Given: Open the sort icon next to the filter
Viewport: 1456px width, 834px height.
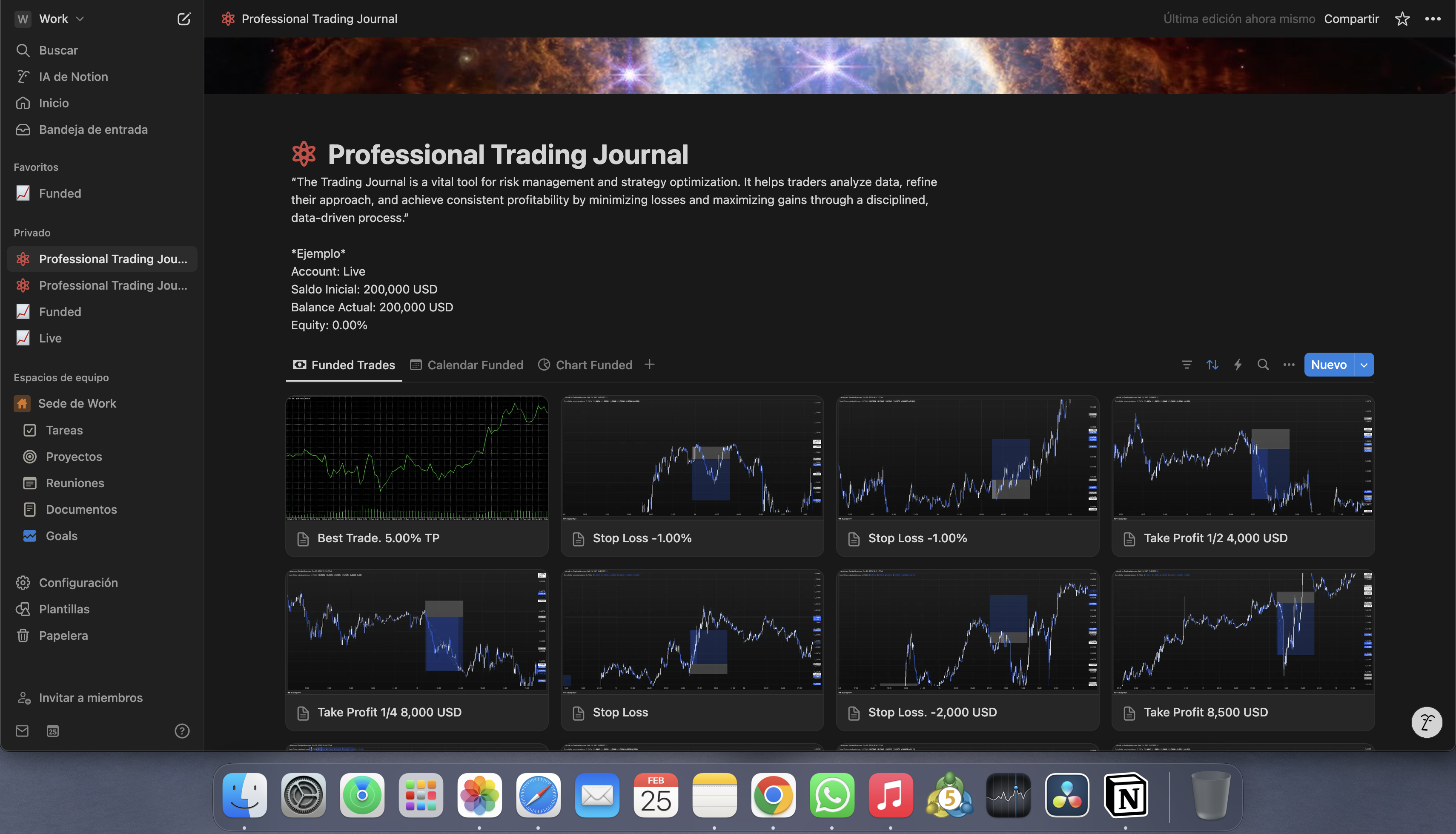Looking at the screenshot, I should (x=1212, y=364).
